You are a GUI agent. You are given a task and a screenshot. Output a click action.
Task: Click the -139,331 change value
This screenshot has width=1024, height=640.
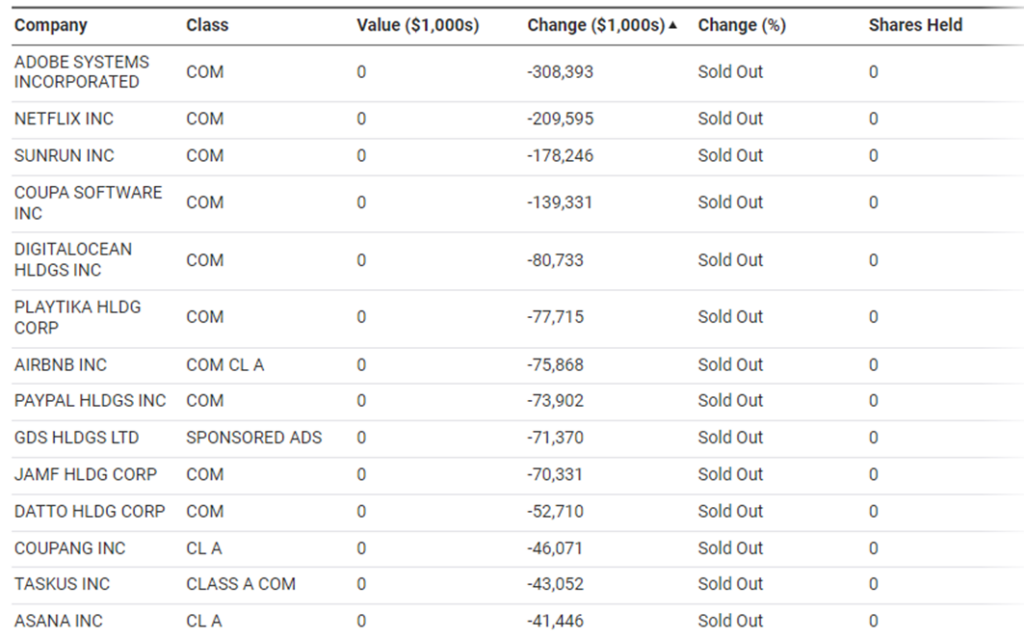(x=560, y=202)
